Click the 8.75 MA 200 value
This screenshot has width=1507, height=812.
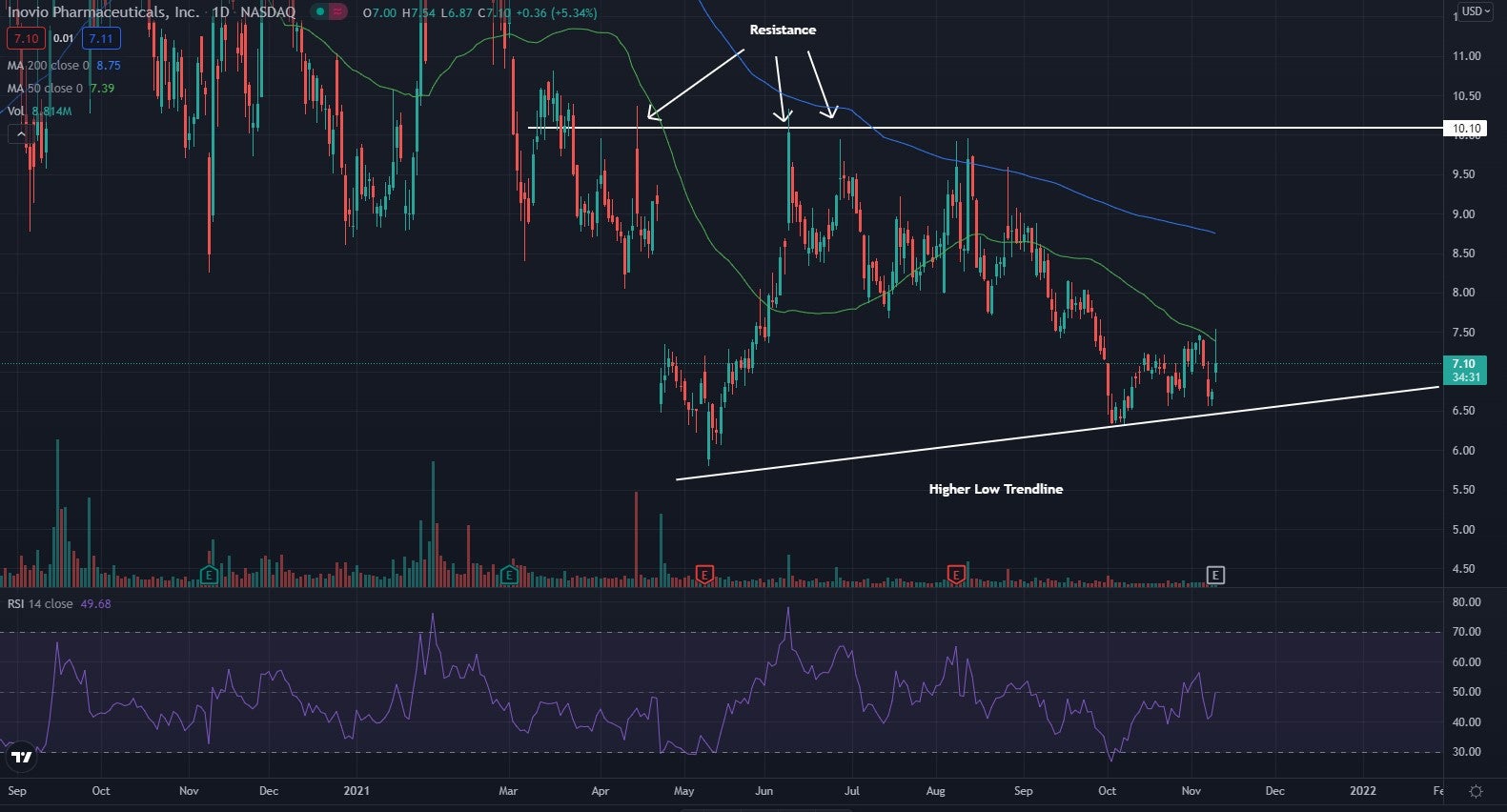(109, 66)
